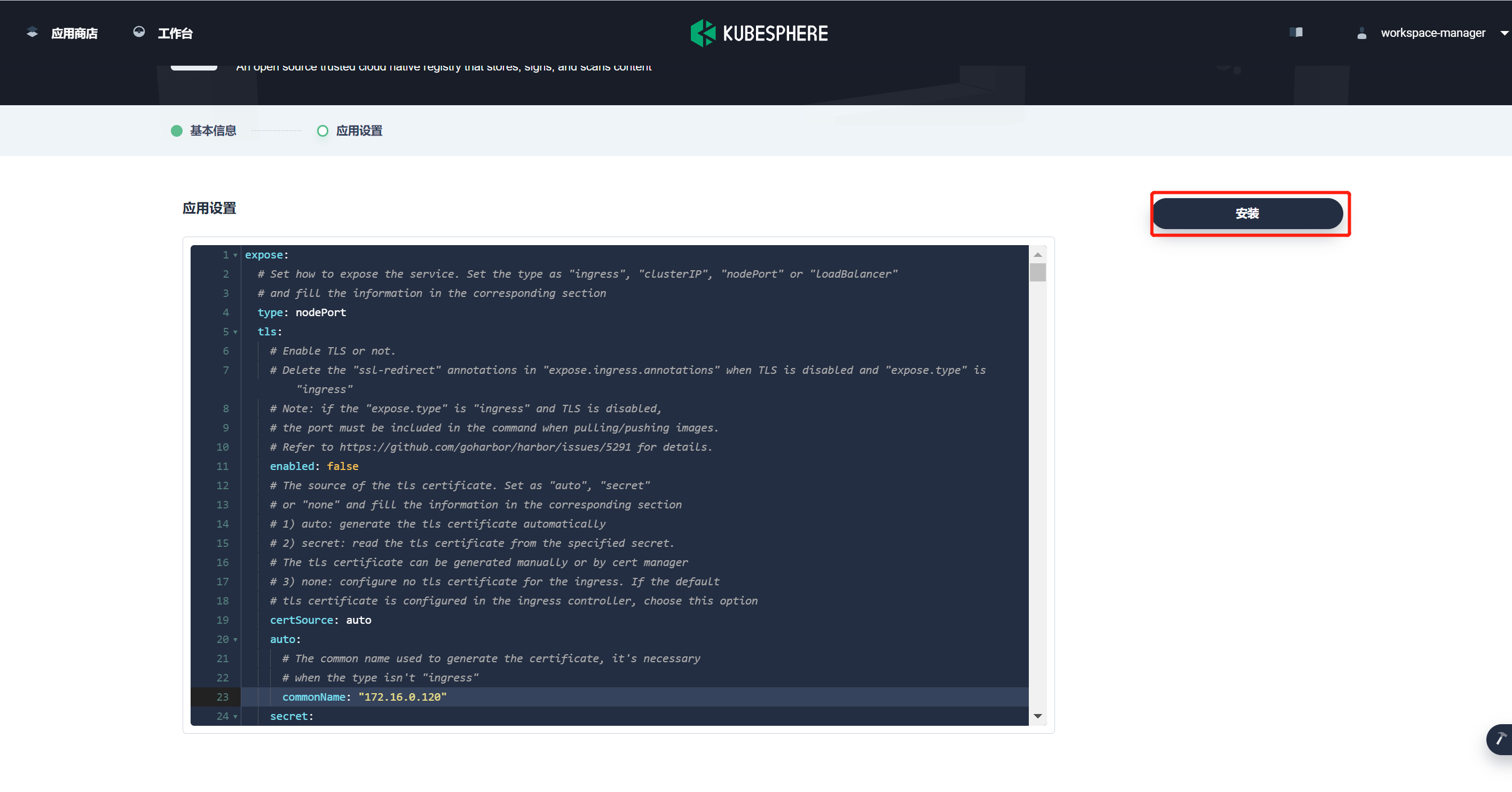Screen dimensions: 1512x792
Task: Fold the auto section at line 20
Action: click(235, 640)
